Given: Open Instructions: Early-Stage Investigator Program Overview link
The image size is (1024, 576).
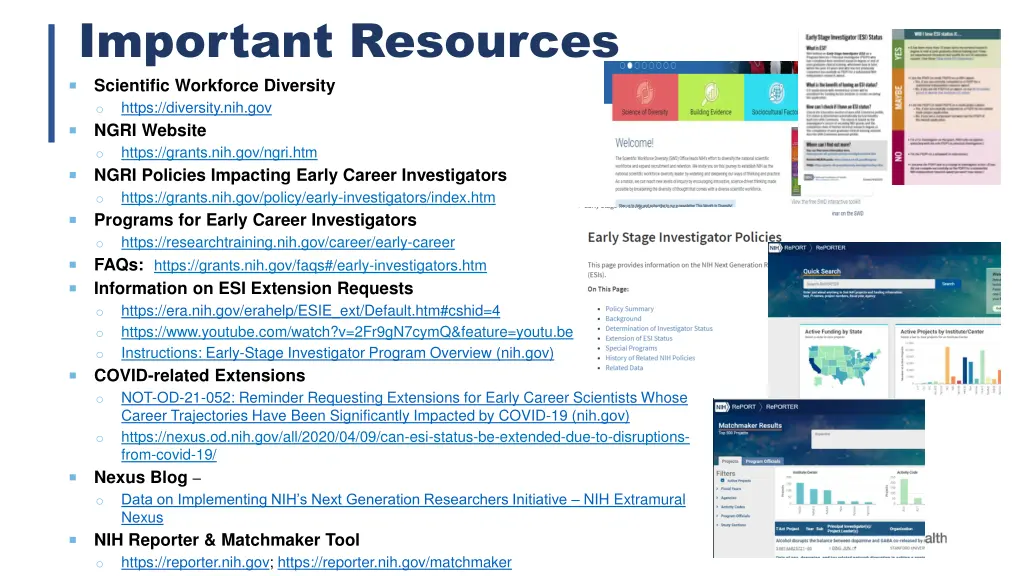Looking at the screenshot, I should [x=337, y=353].
